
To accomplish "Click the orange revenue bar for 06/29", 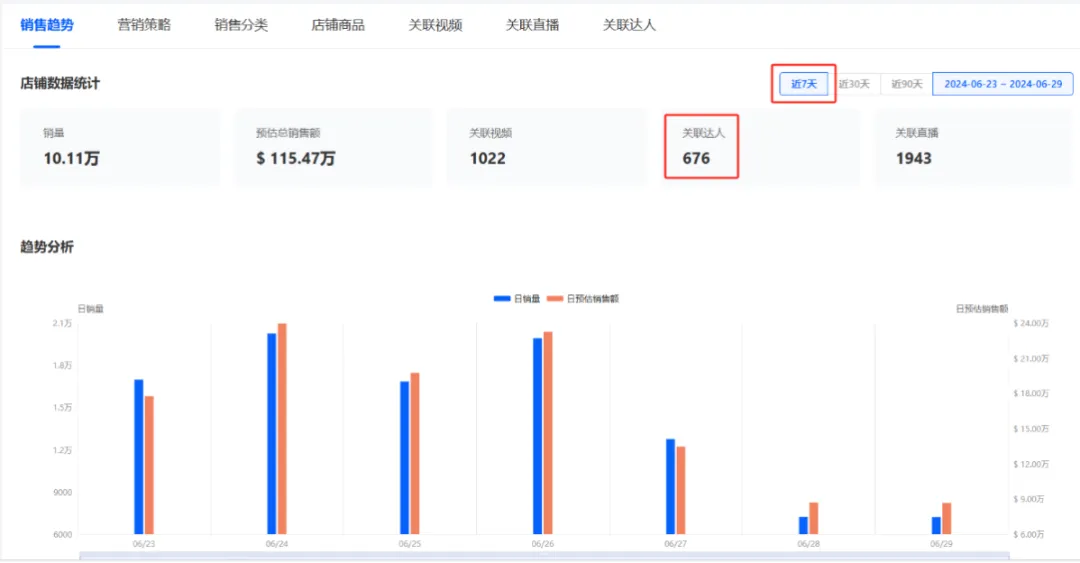I will (947, 518).
